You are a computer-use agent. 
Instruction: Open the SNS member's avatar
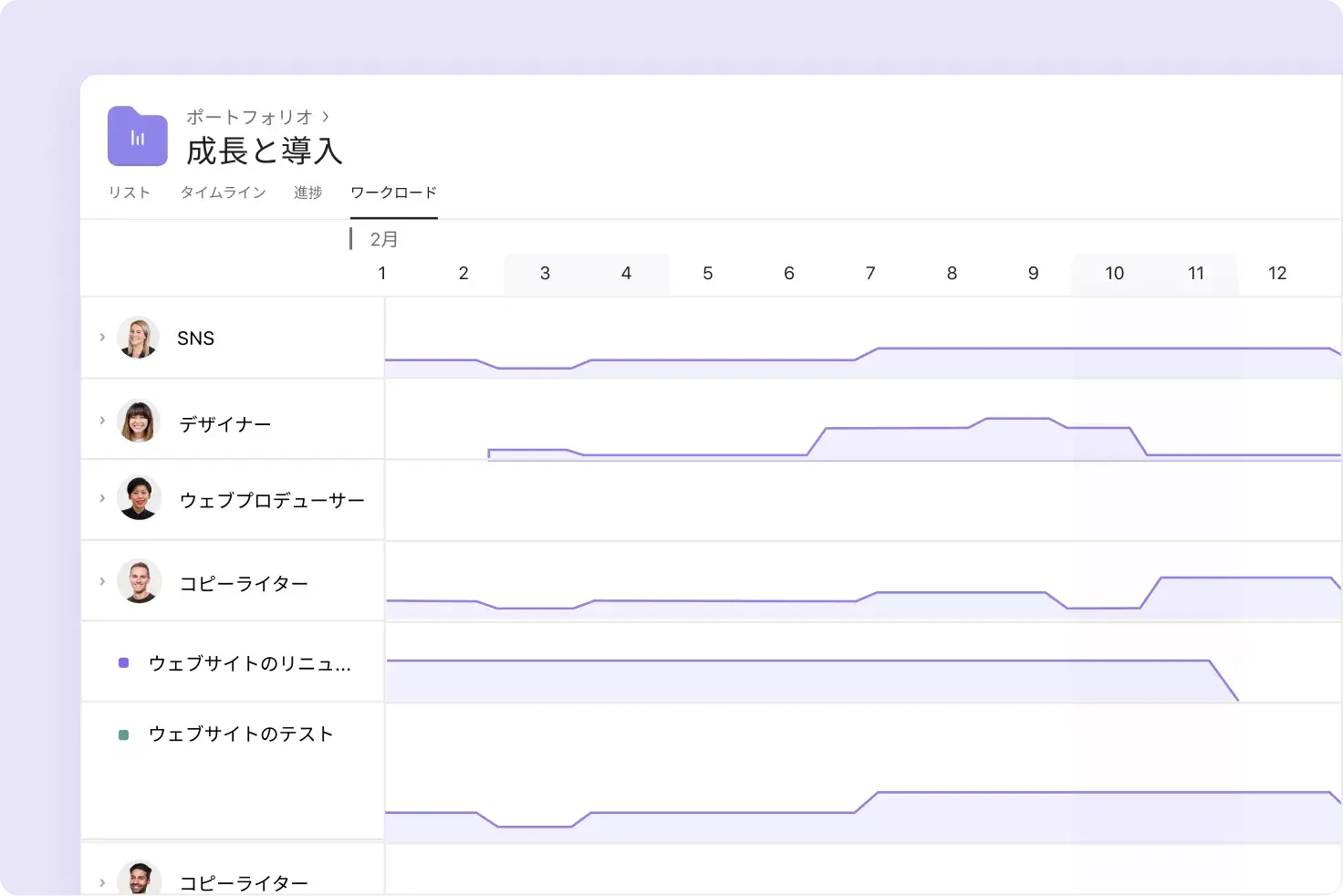138,337
